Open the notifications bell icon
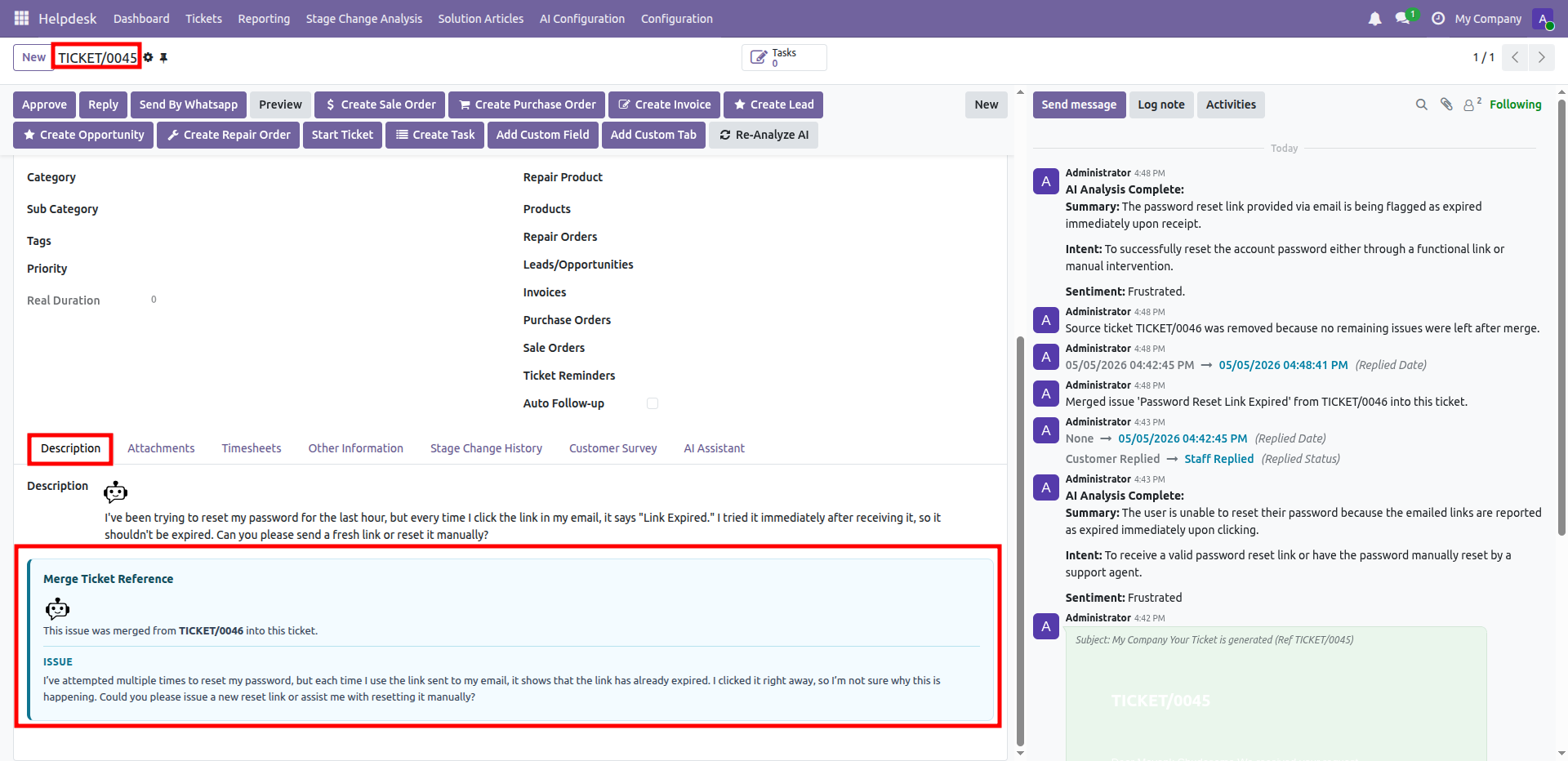Screen dimensions: 1568x761 coord(1375,18)
